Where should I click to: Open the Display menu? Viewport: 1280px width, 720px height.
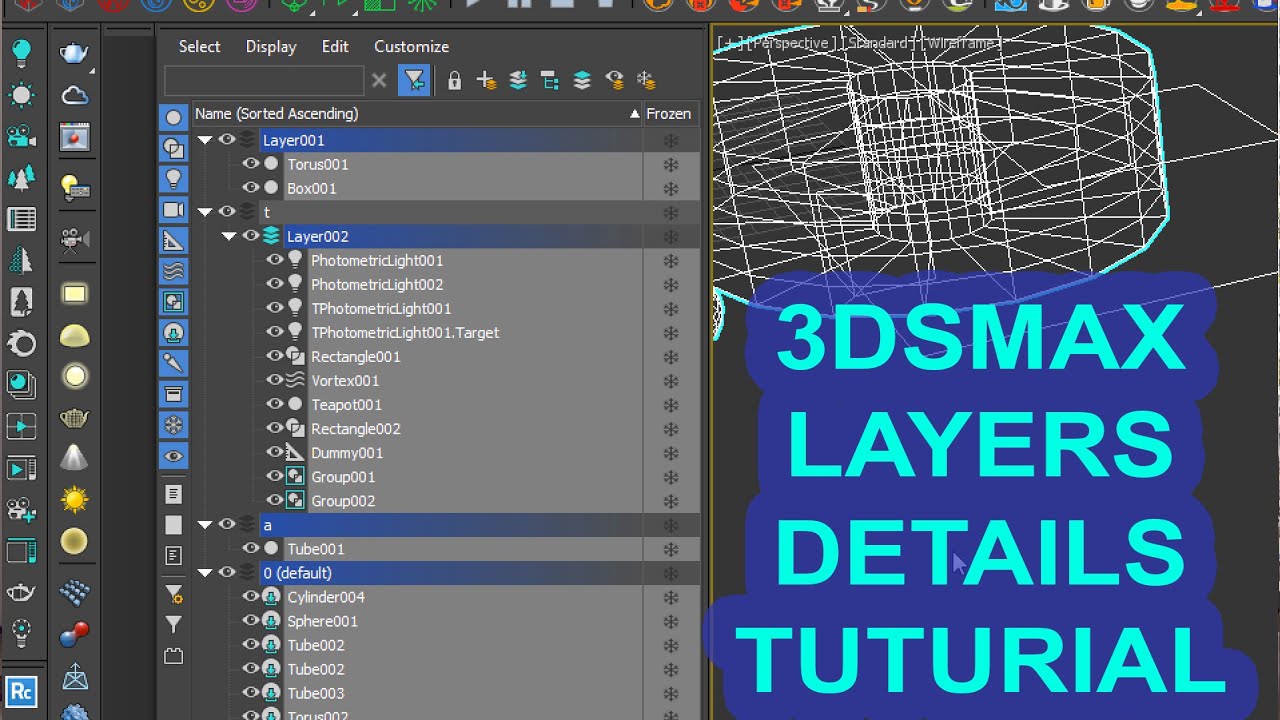(271, 46)
